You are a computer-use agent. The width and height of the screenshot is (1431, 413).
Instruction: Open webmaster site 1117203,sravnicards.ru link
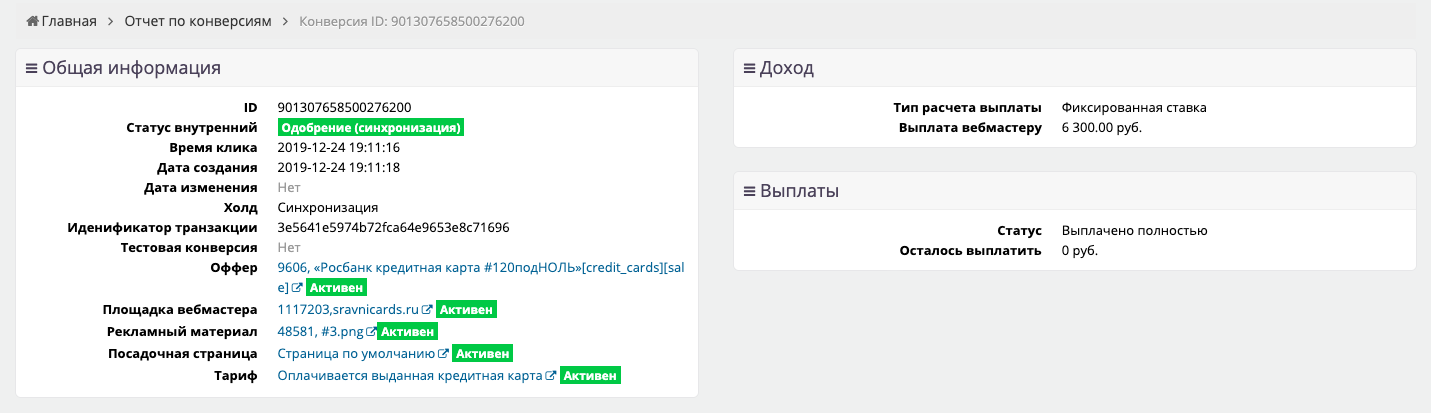pos(348,310)
